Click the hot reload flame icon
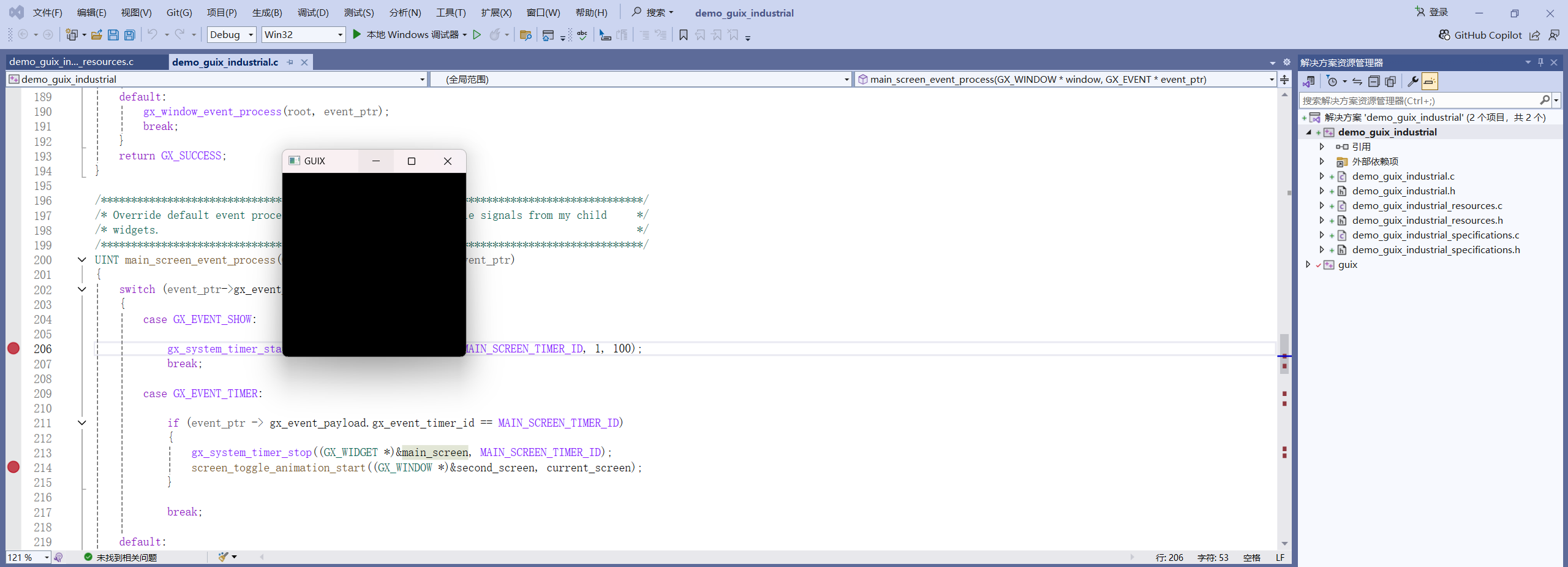Screen dimensions: 1568x567 (495, 35)
